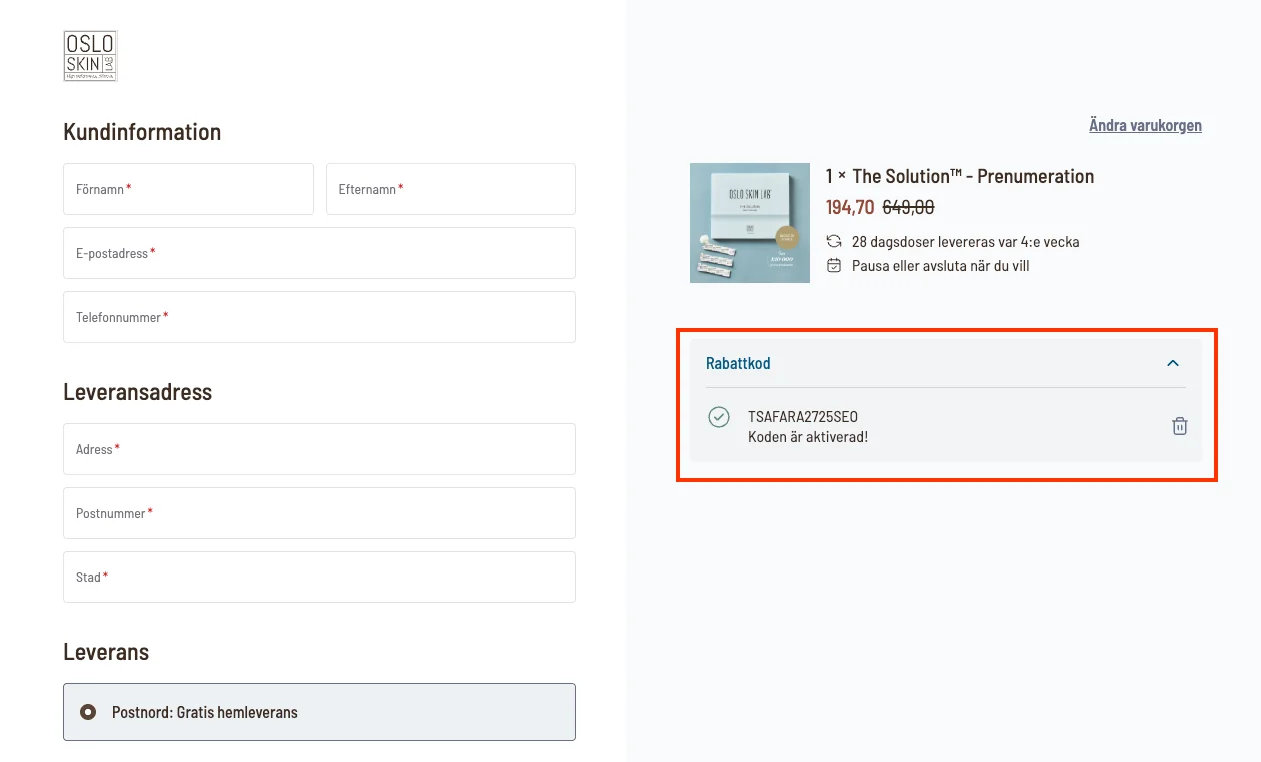Click 'Koden är aktiverad!' message
Viewport: 1261px width, 762px height.
[x=808, y=437]
